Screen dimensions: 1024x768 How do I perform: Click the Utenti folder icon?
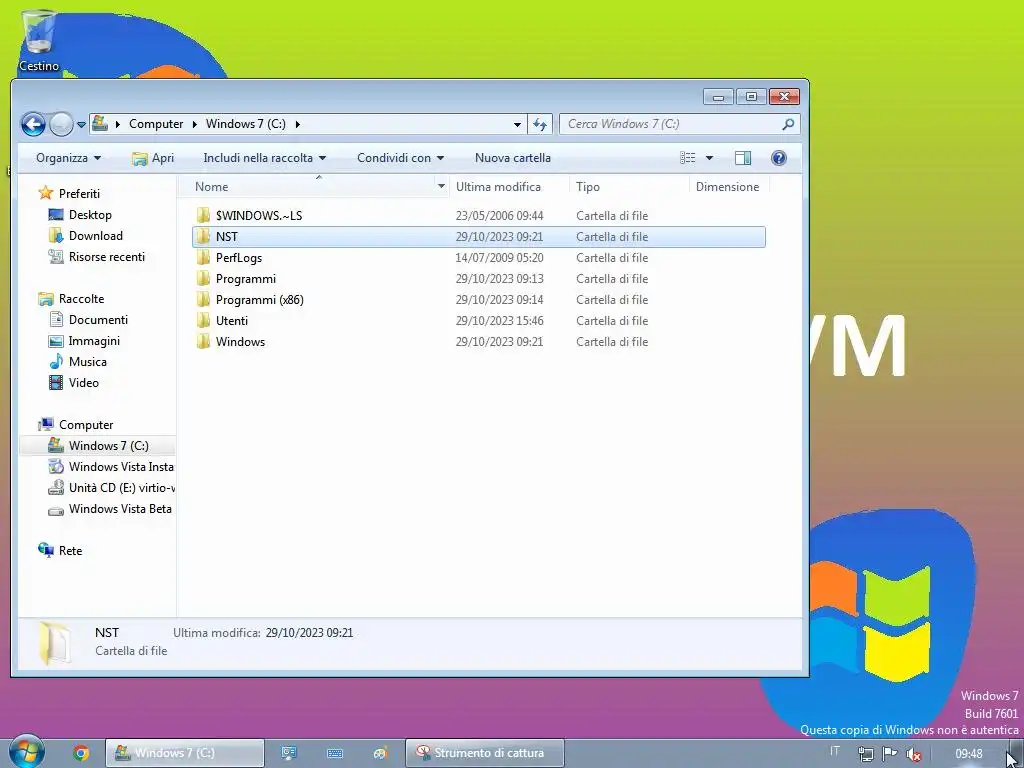(x=203, y=320)
